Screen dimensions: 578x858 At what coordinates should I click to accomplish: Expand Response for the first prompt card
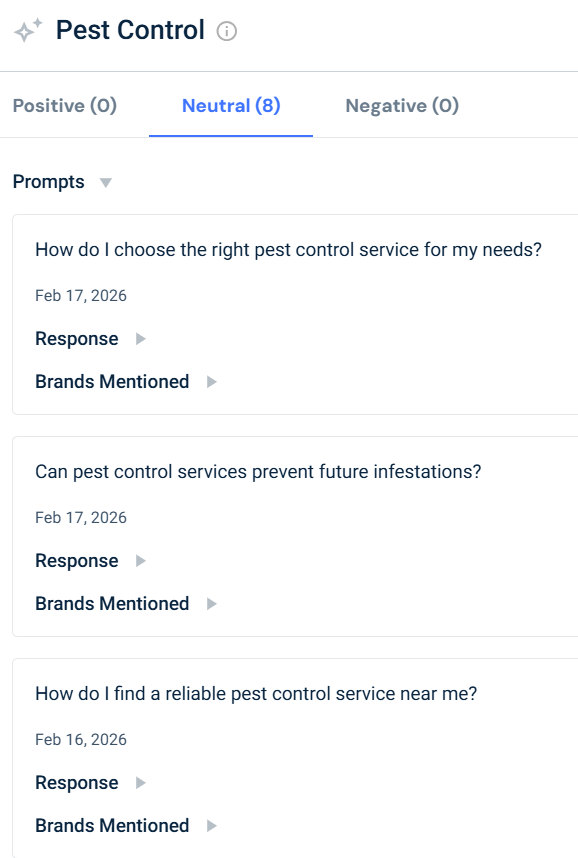click(77, 338)
